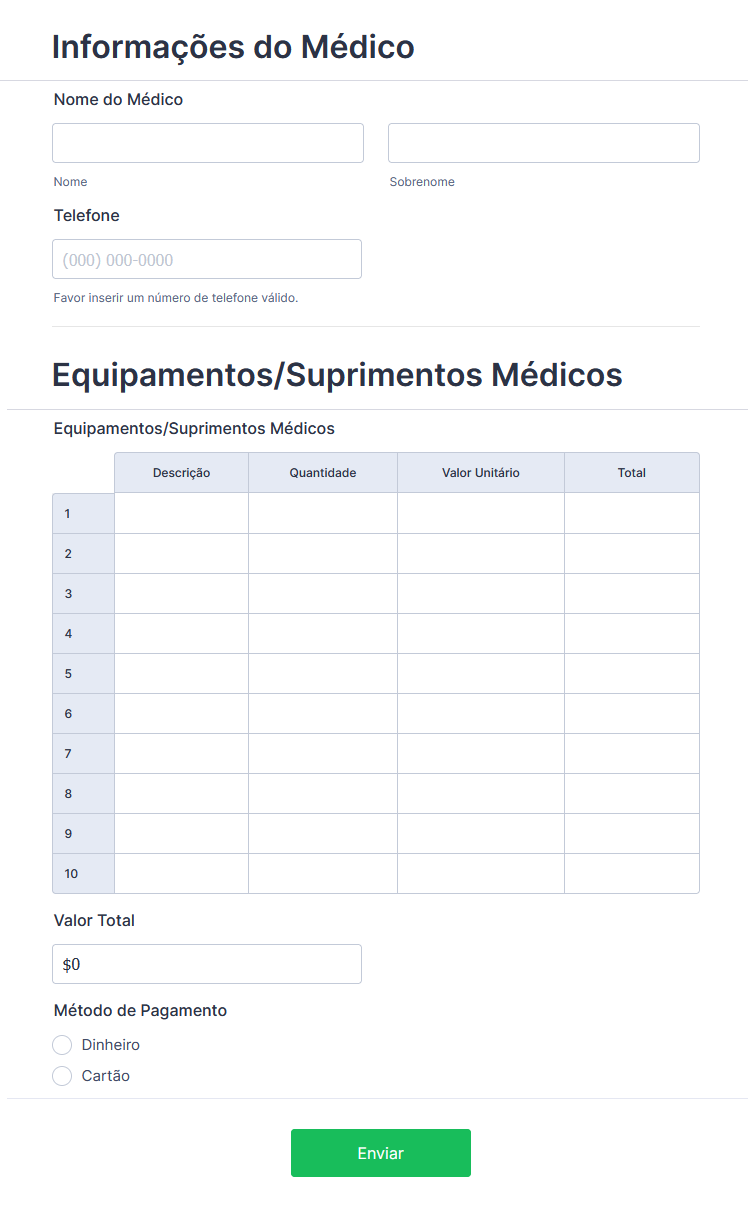750x1212 pixels.
Task: Click the Quantidade column header
Action: point(322,473)
